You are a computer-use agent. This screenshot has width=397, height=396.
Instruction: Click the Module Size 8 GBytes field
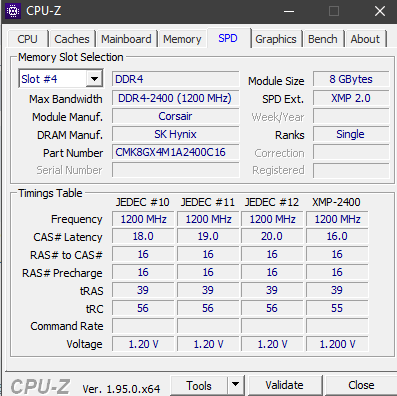(351, 79)
